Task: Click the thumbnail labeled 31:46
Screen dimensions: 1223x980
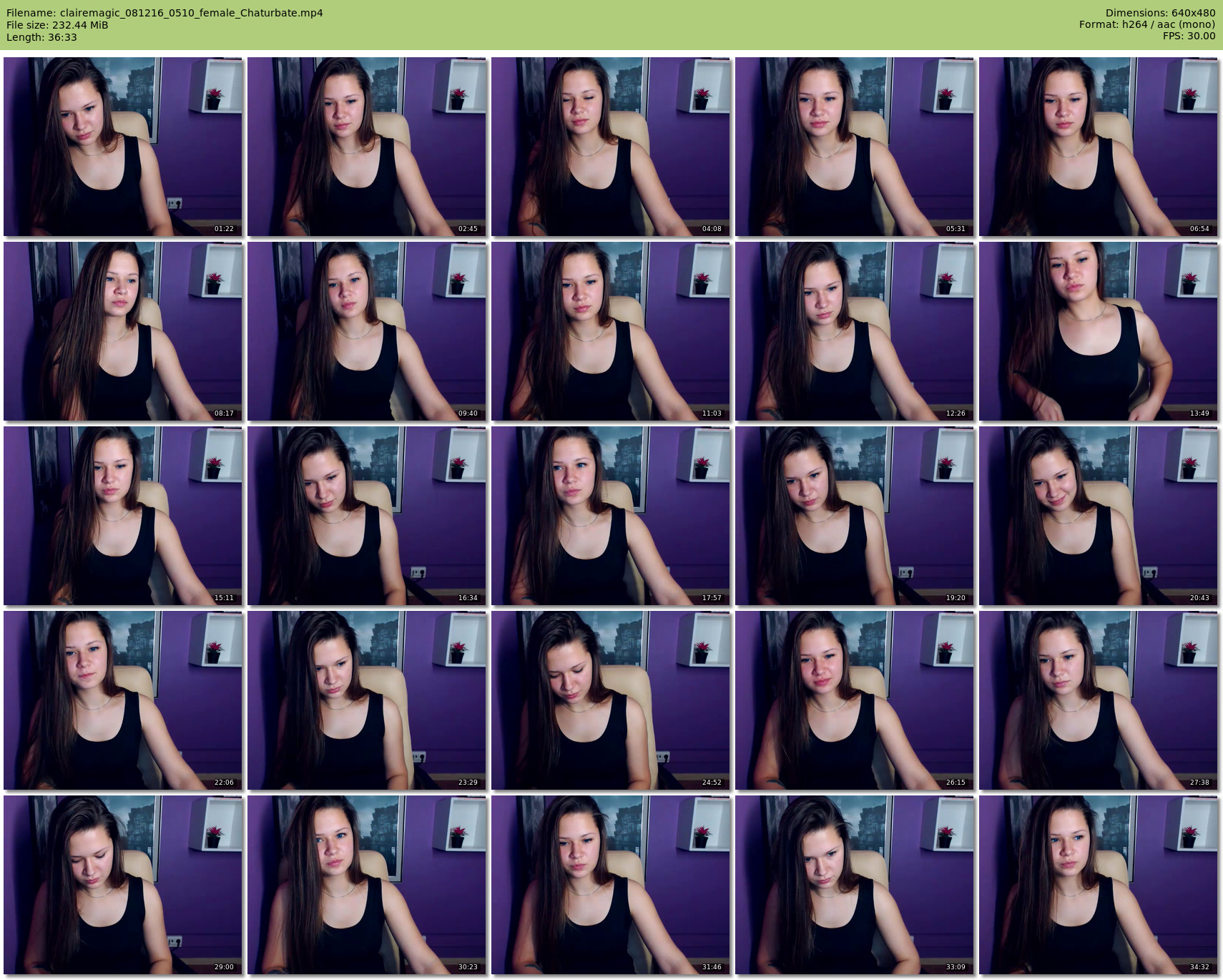Action: pos(611,885)
